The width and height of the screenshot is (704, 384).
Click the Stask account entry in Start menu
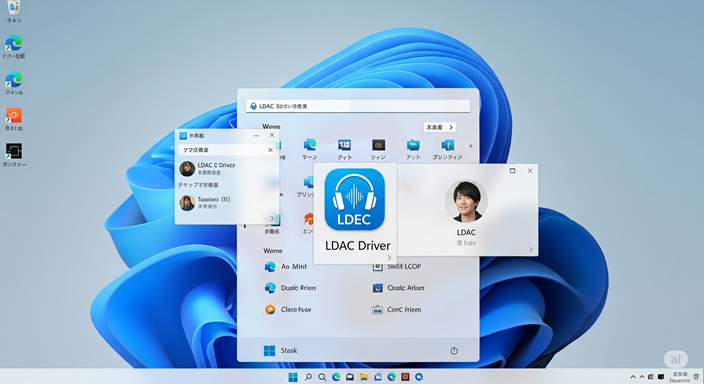[x=280, y=350]
